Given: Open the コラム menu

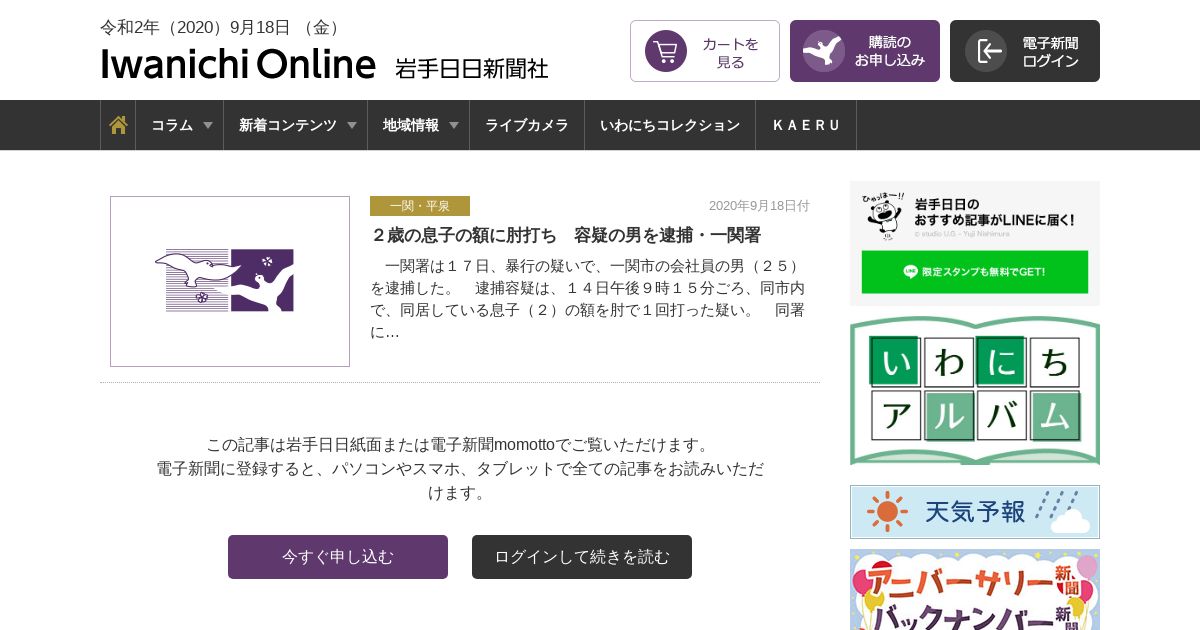Looking at the screenshot, I should (x=180, y=125).
